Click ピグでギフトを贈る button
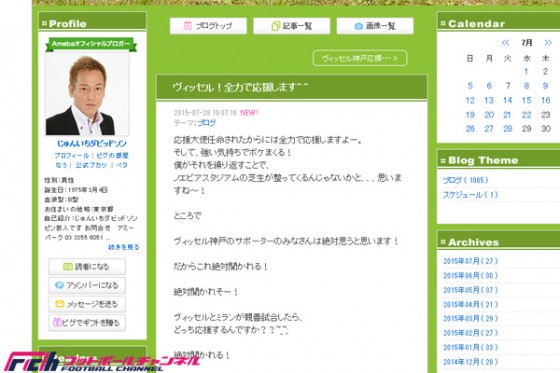Screen dimensions: 560x373 click(x=87, y=323)
